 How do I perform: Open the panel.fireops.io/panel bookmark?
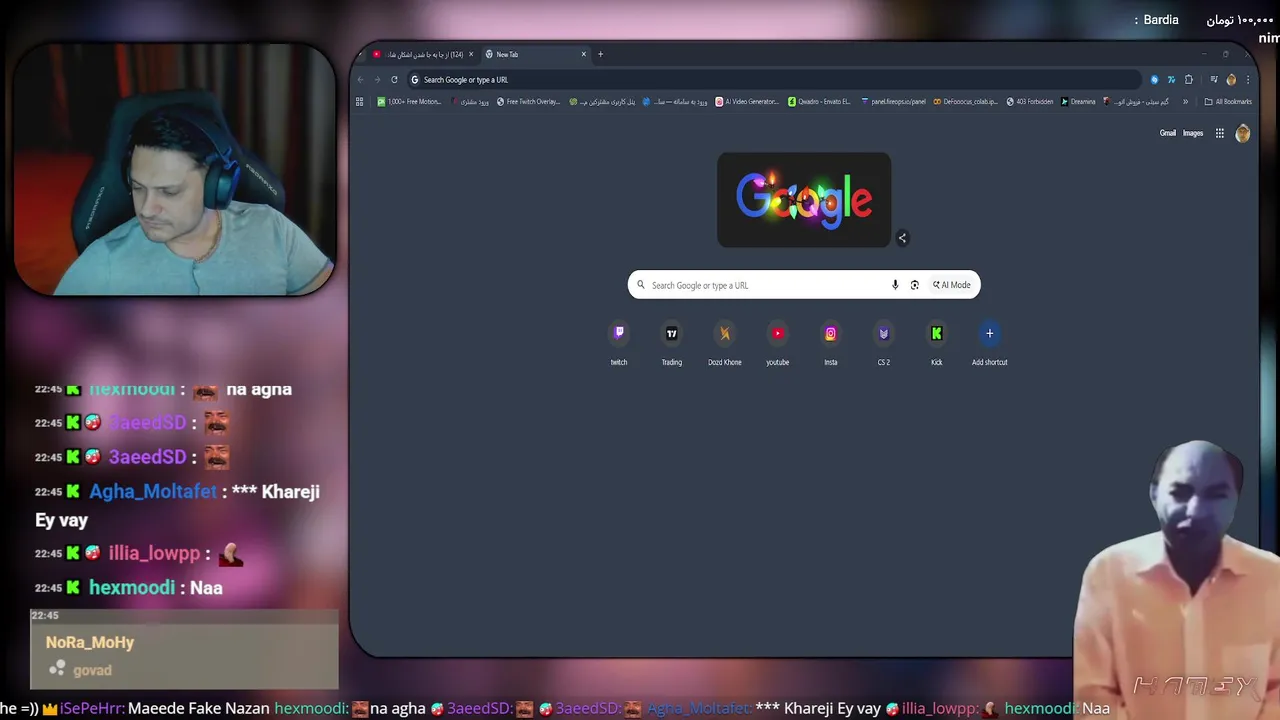click(894, 101)
